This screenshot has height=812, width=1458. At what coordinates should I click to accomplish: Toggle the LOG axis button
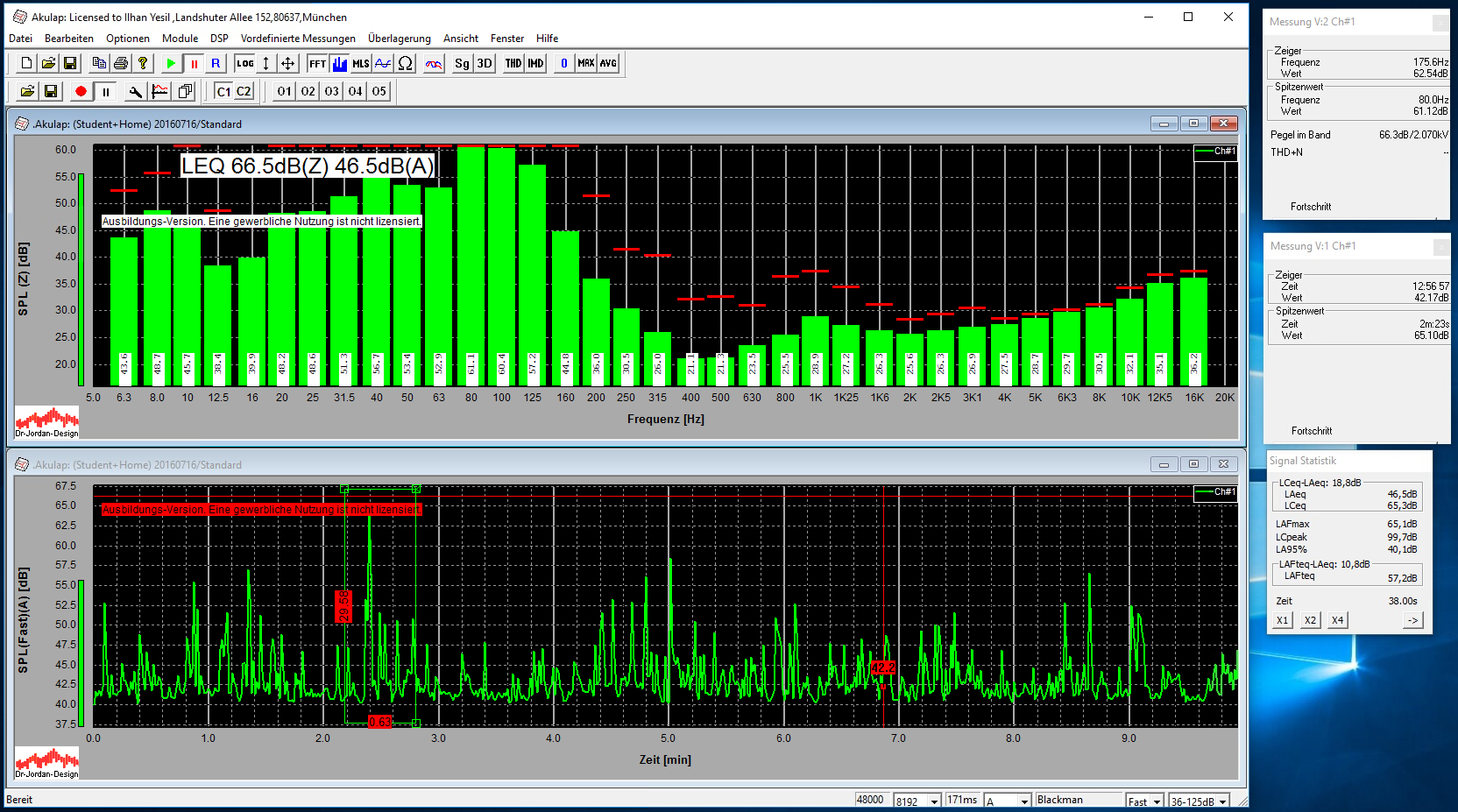coord(245,63)
